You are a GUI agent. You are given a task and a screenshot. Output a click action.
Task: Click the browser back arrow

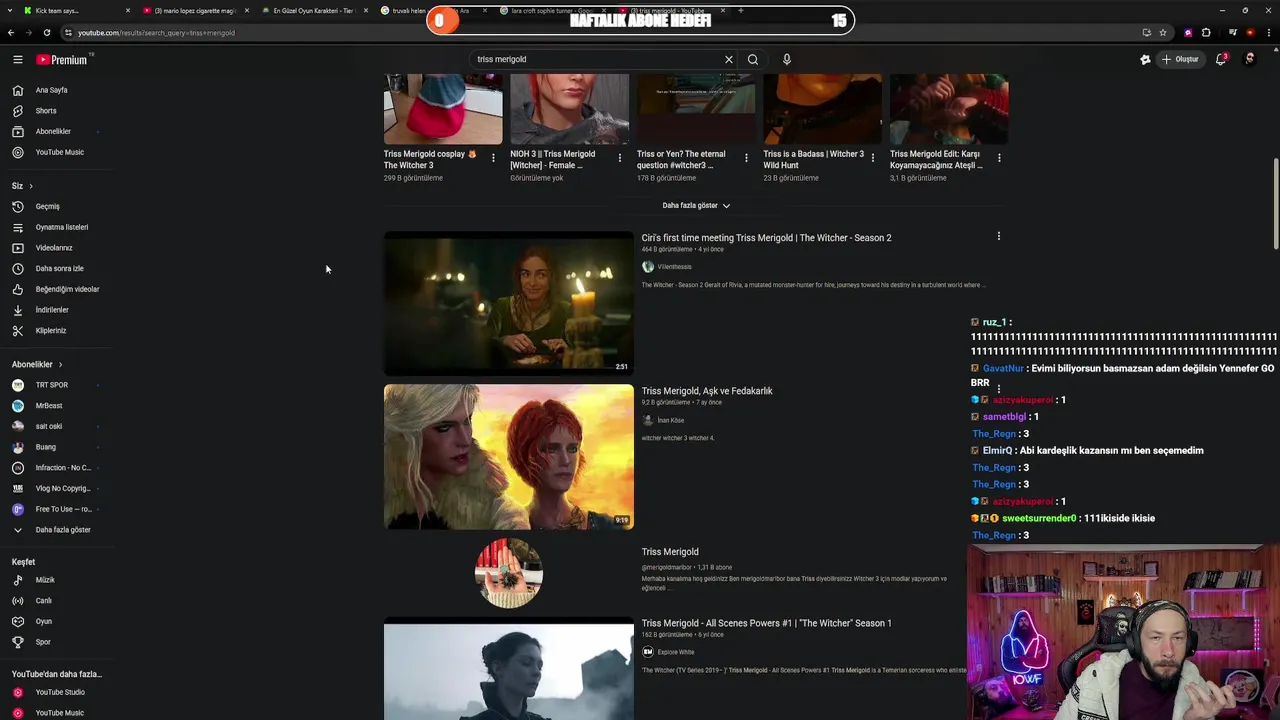(11, 32)
